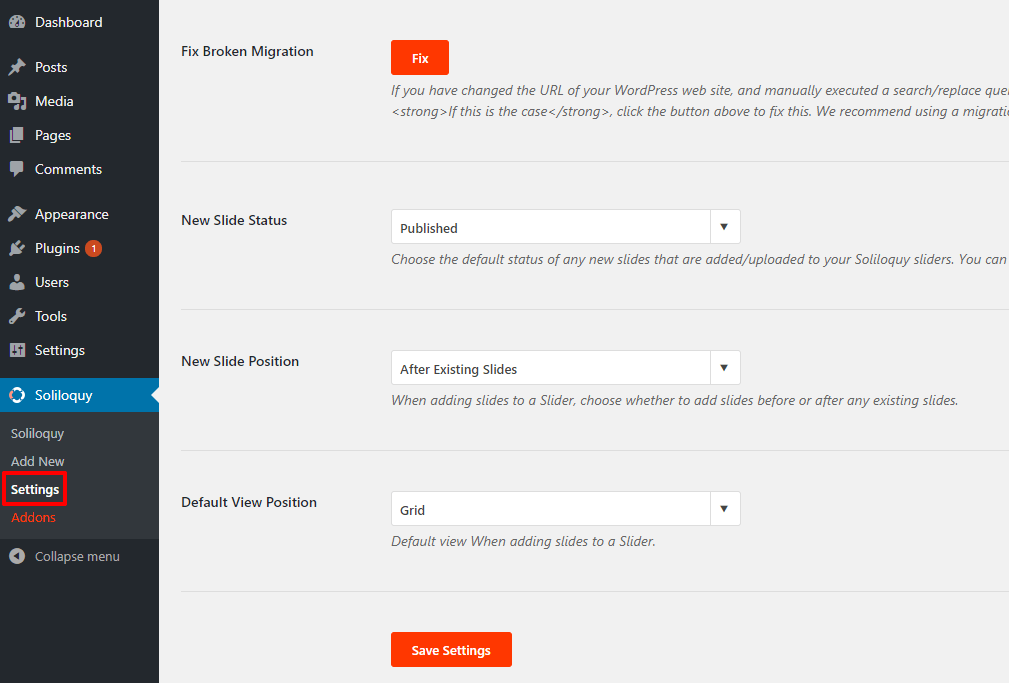1009x683 pixels.
Task: Click the Pages icon in sidebar
Action: coord(17,135)
